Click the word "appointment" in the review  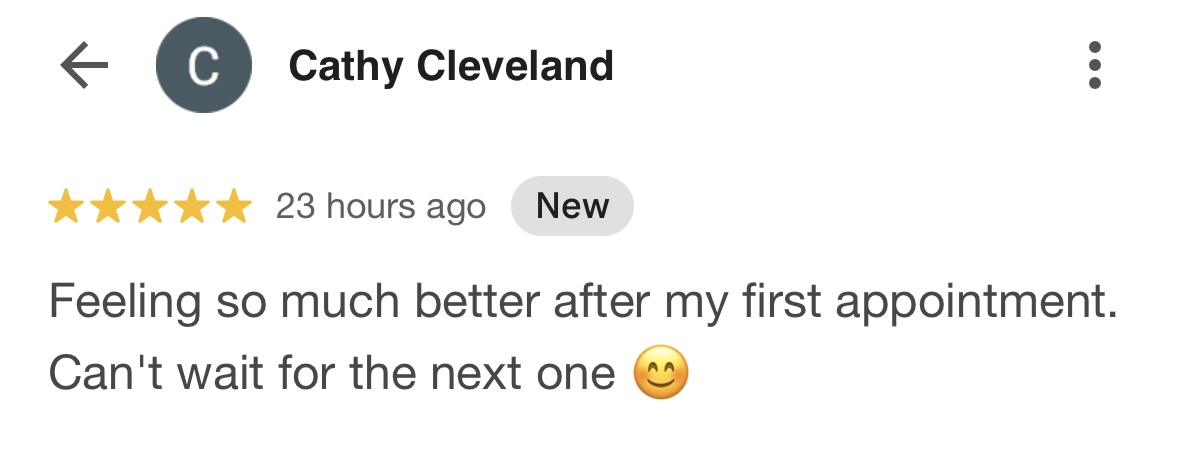[975, 303]
